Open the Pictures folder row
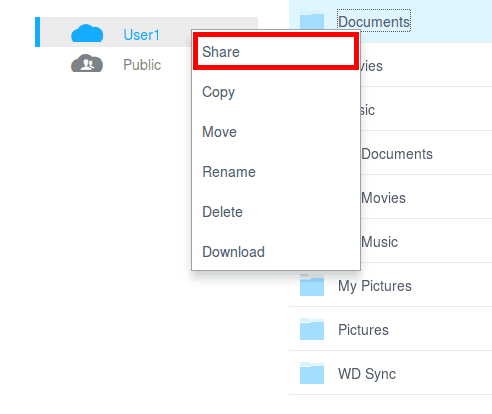The width and height of the screenshot is (492, 414). 390,329
